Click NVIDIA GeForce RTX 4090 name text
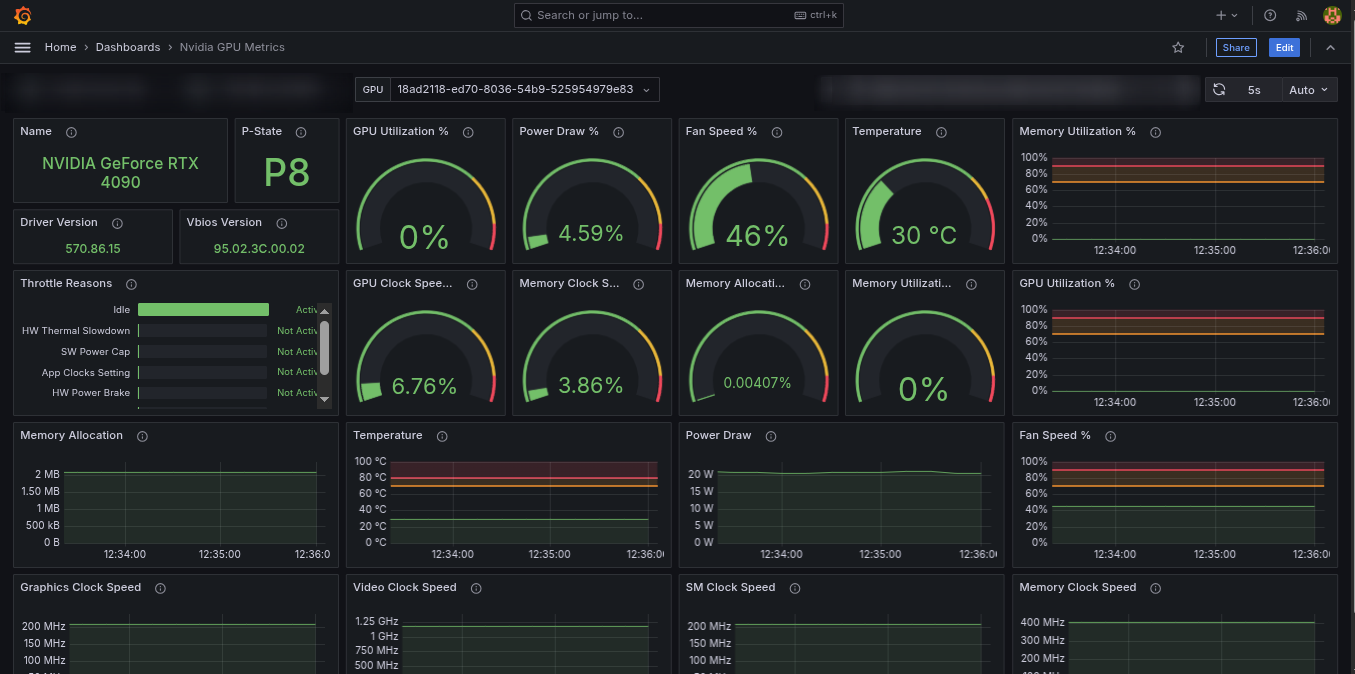Viewport: 1355px width, 674px height. pyautogui.click(x=120, y=172)
